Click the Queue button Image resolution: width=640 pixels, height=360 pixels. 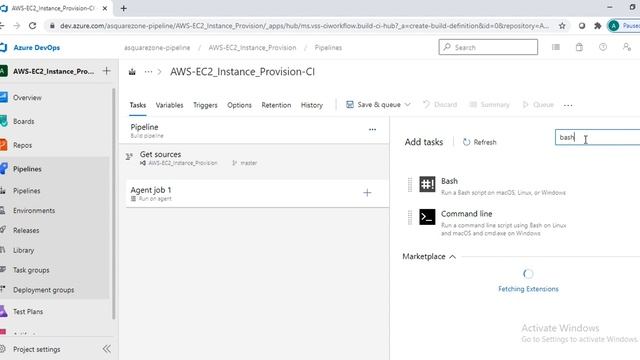click(x=538, y=105)
